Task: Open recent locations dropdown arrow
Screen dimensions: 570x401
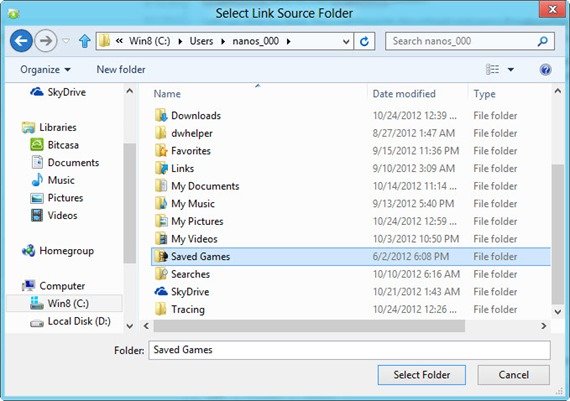Action: coord(66,41)
